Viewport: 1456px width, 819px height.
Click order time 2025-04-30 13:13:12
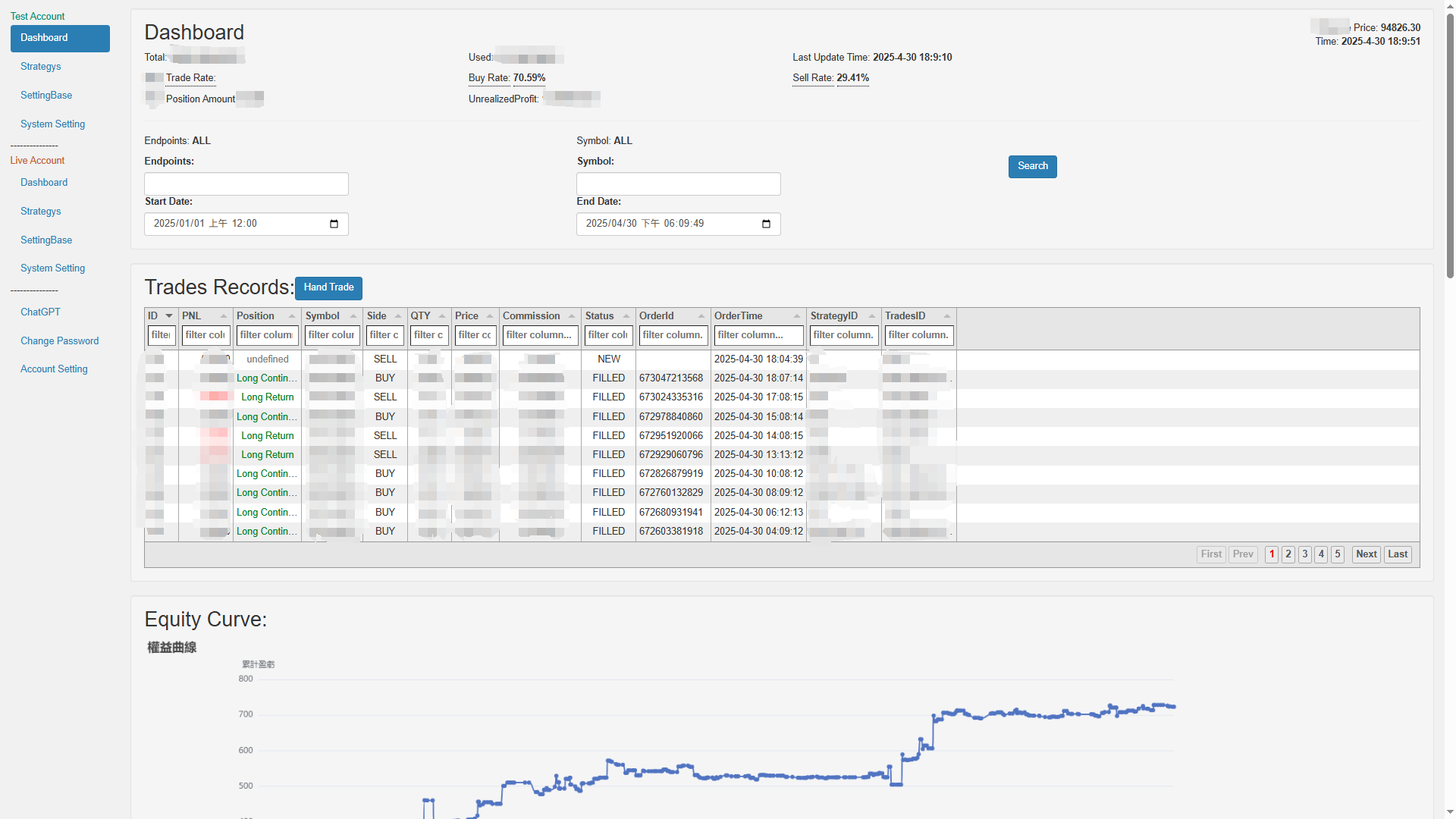(x=758, y=455)
